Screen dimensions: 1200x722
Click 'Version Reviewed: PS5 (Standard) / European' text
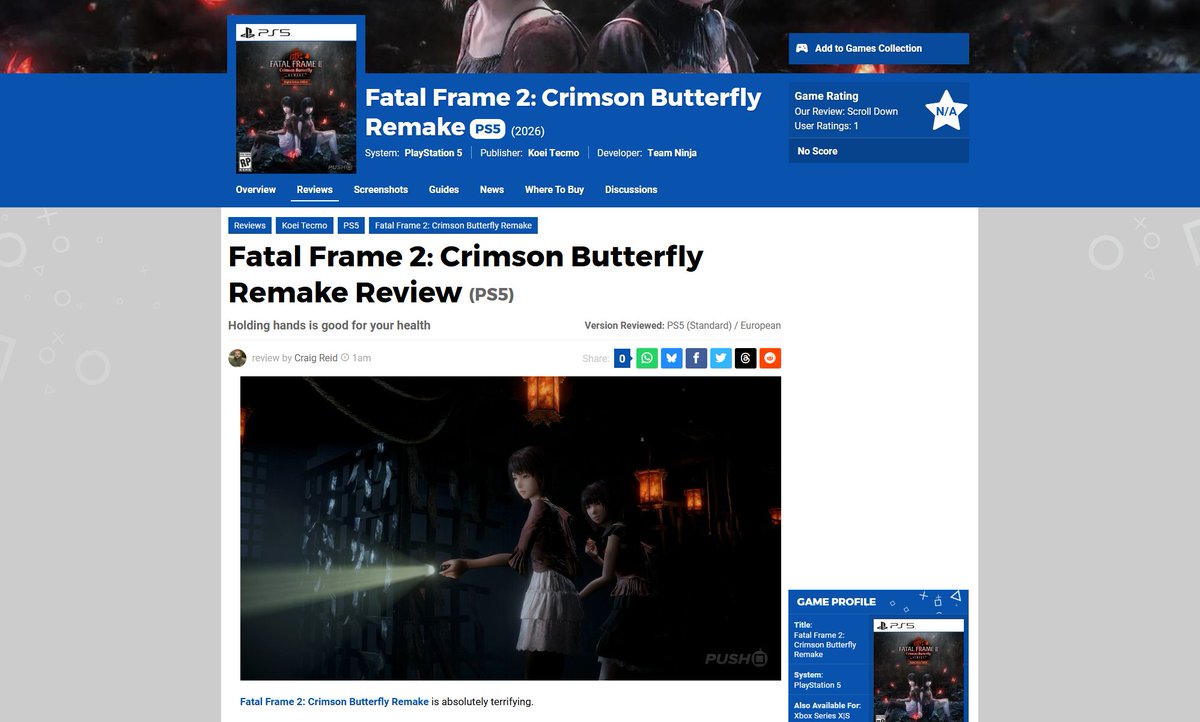[682, 326]
